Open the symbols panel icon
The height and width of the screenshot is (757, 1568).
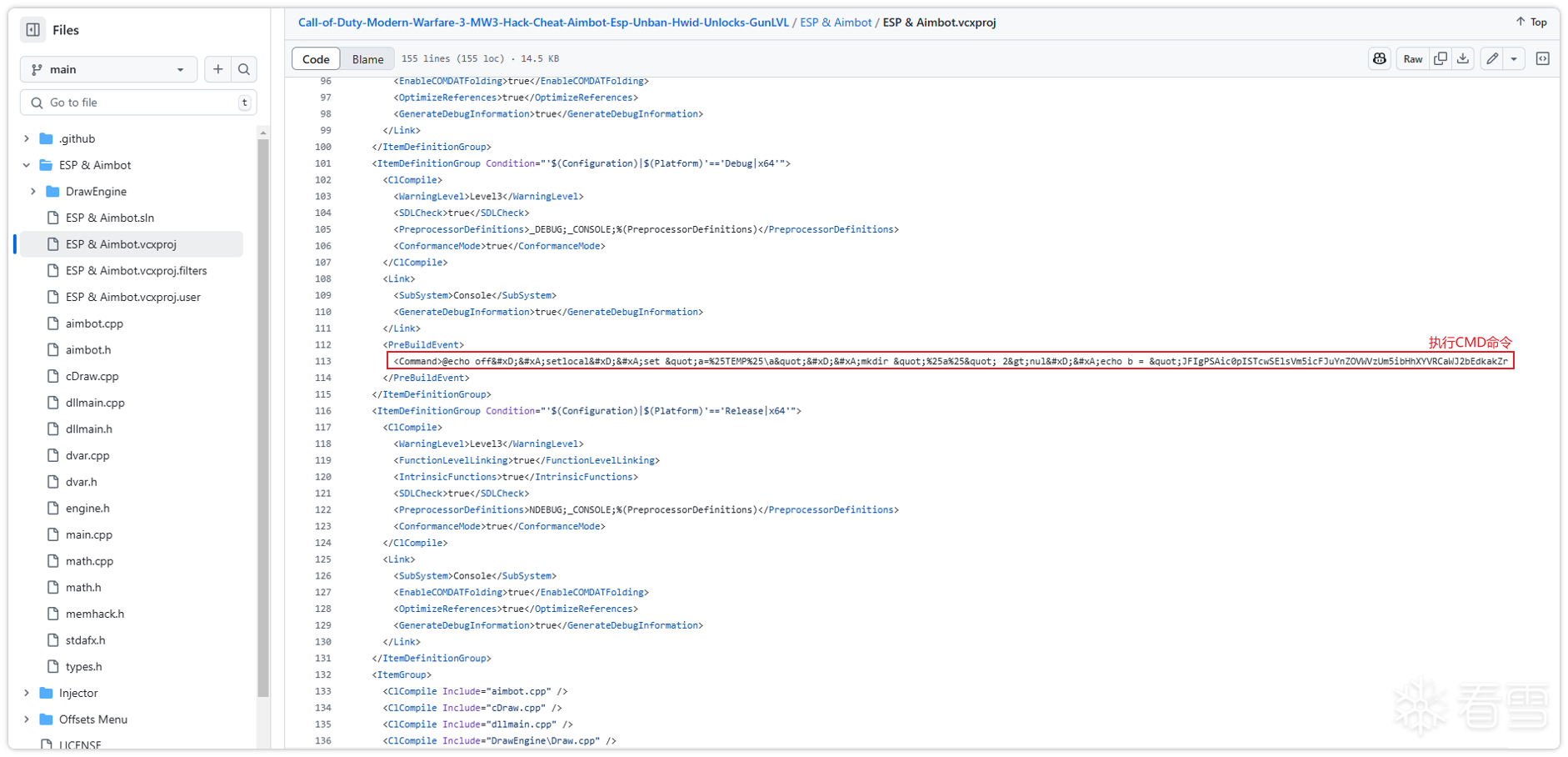click(x=1543, y=58)
